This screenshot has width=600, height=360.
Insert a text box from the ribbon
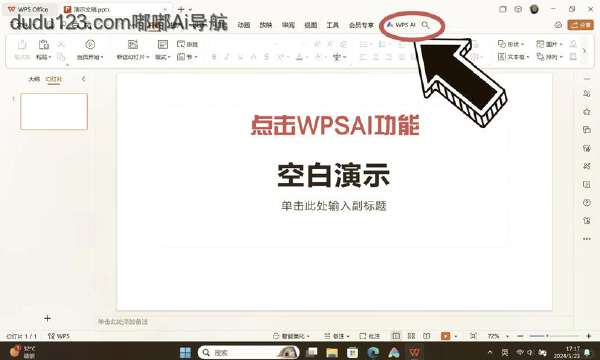(x=513, y=57)
